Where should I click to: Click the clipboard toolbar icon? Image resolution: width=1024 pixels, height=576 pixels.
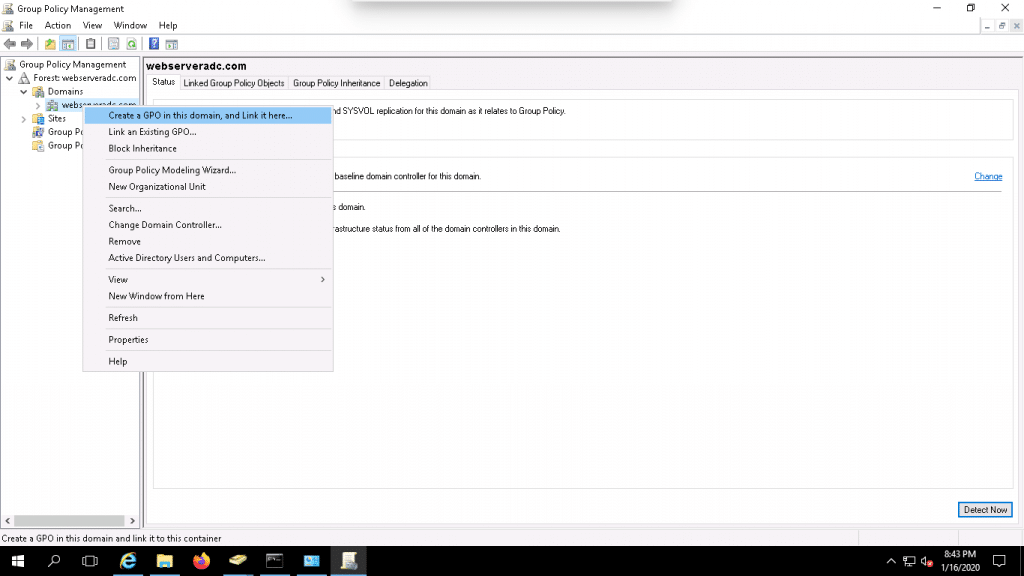point(91,44)
